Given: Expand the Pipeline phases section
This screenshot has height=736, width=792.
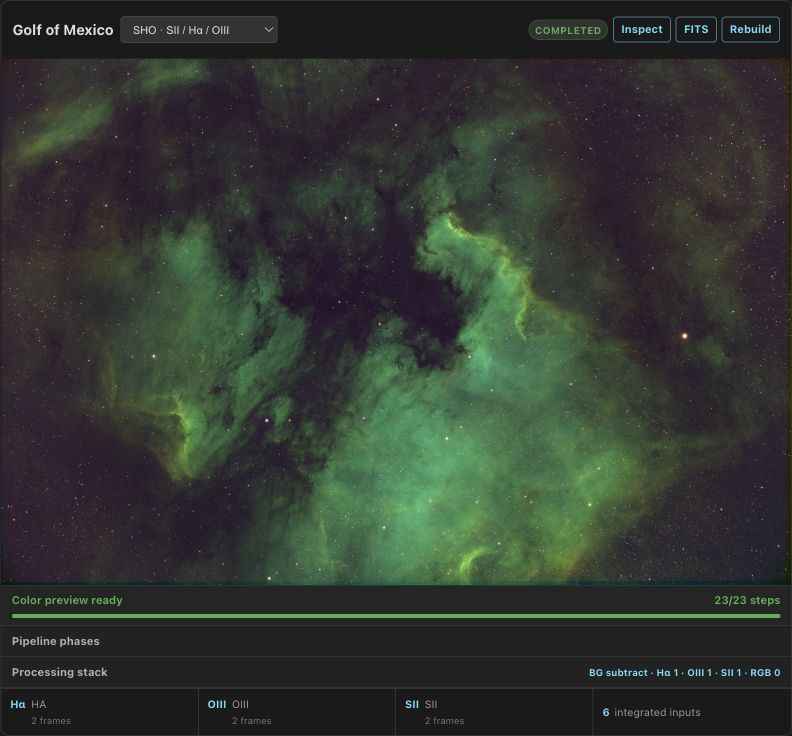Looking at the screenshot, I should [396, 641].
